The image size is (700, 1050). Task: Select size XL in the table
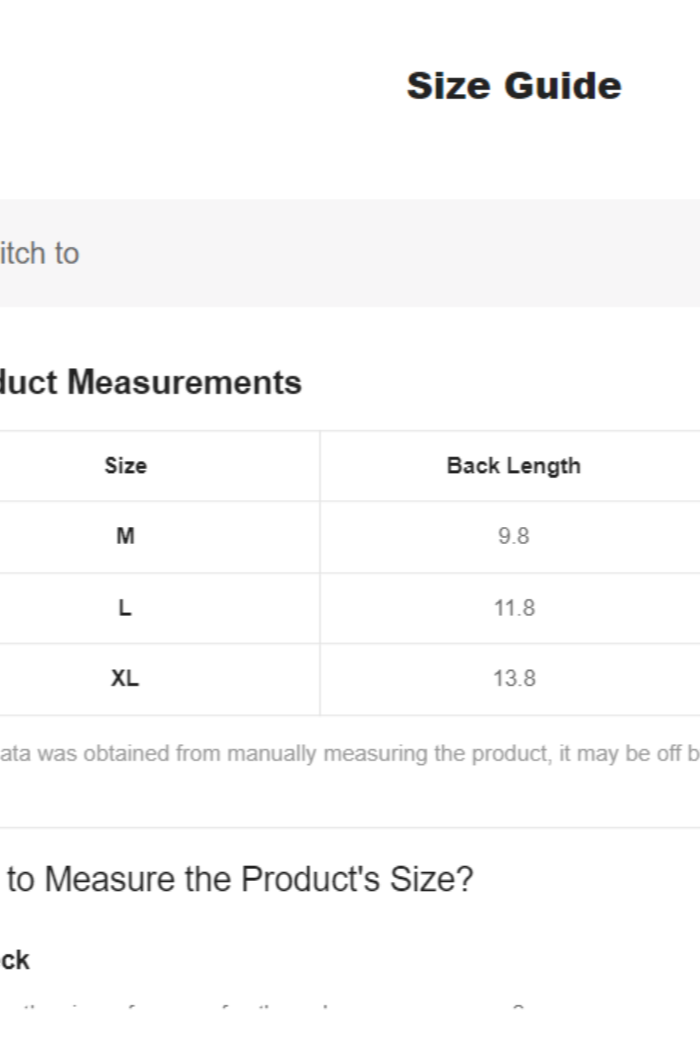coord(125,678)
